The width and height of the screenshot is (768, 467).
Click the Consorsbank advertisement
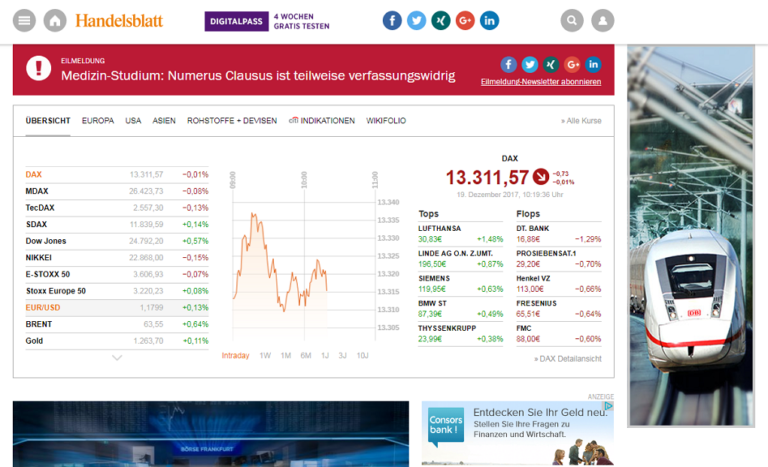(518, 434)
